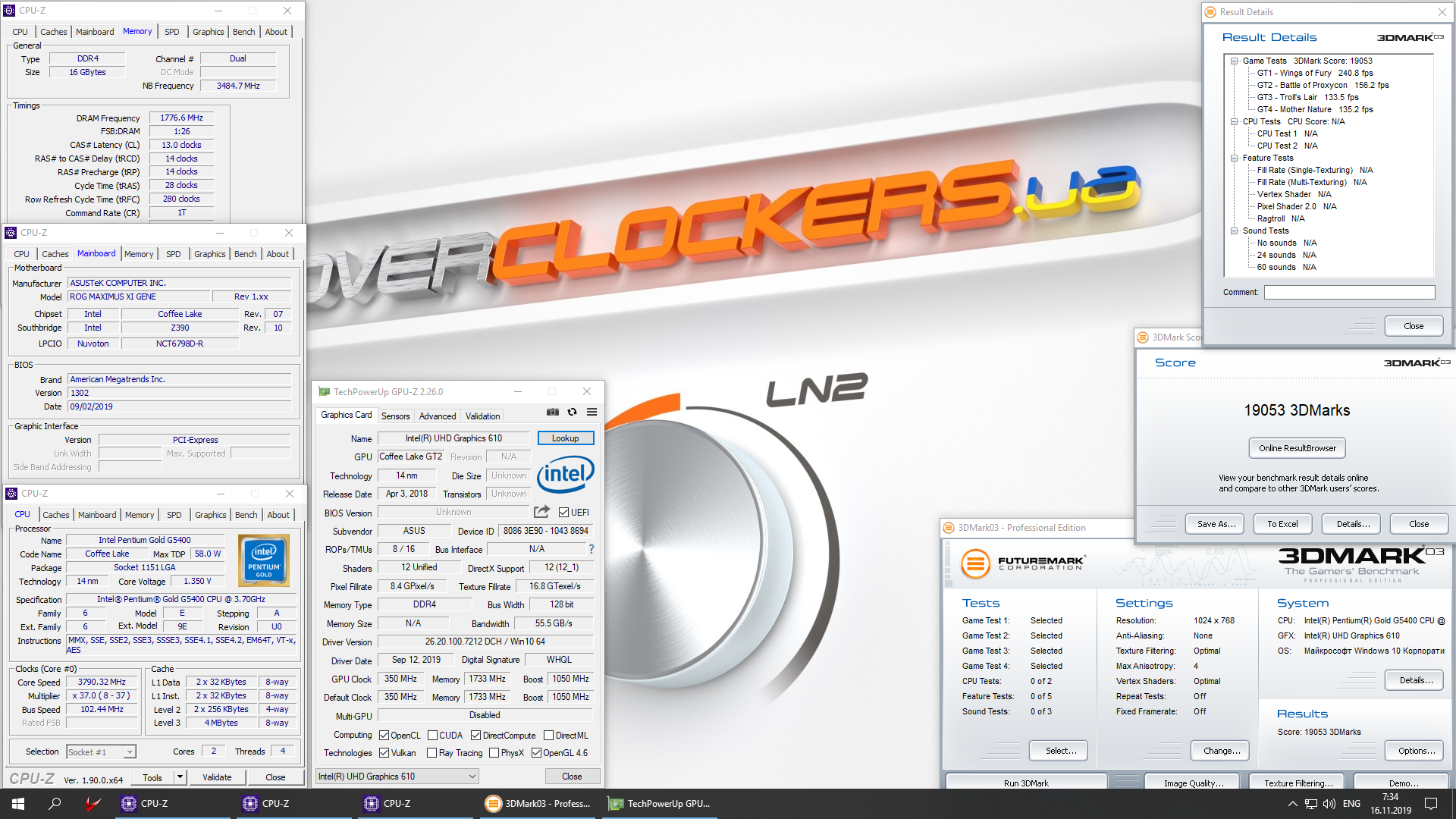Toggle the DirectCompute checkbox
The image size is (1456, 819).
pyautogui.click(x=475, y=736)
